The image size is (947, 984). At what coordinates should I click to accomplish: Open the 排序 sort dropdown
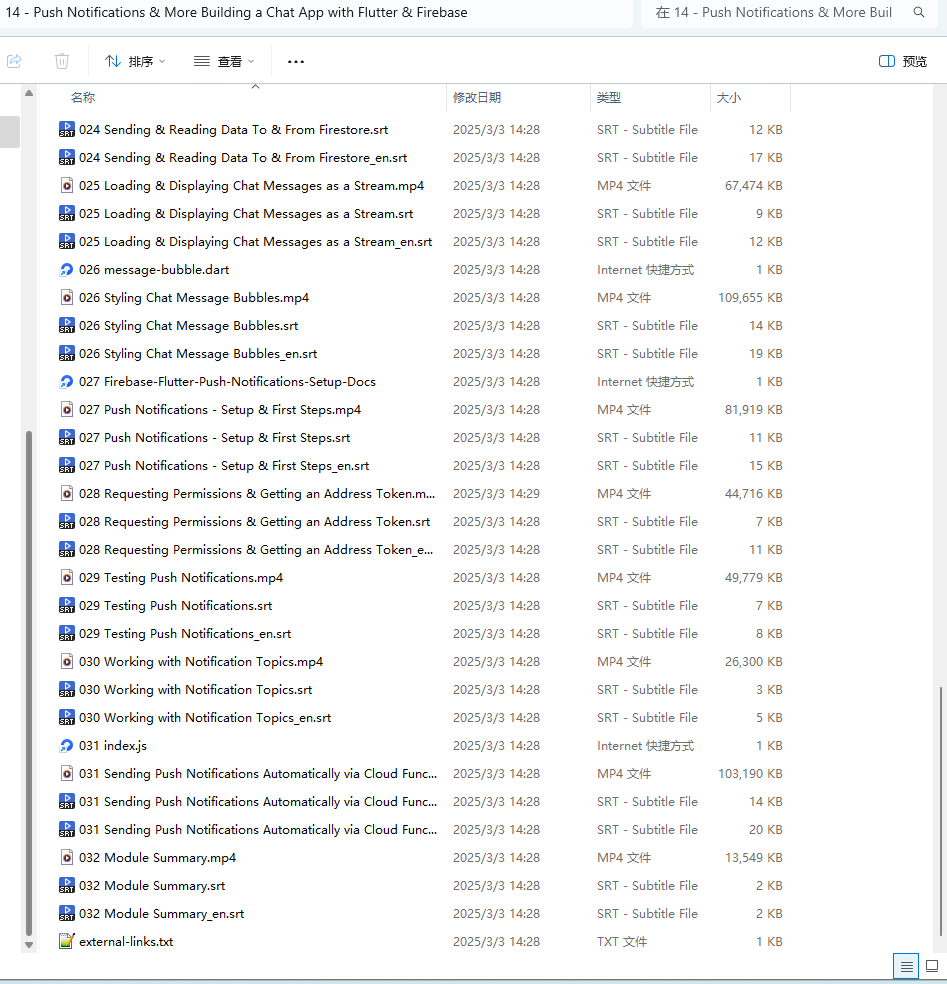coord(135,62)
